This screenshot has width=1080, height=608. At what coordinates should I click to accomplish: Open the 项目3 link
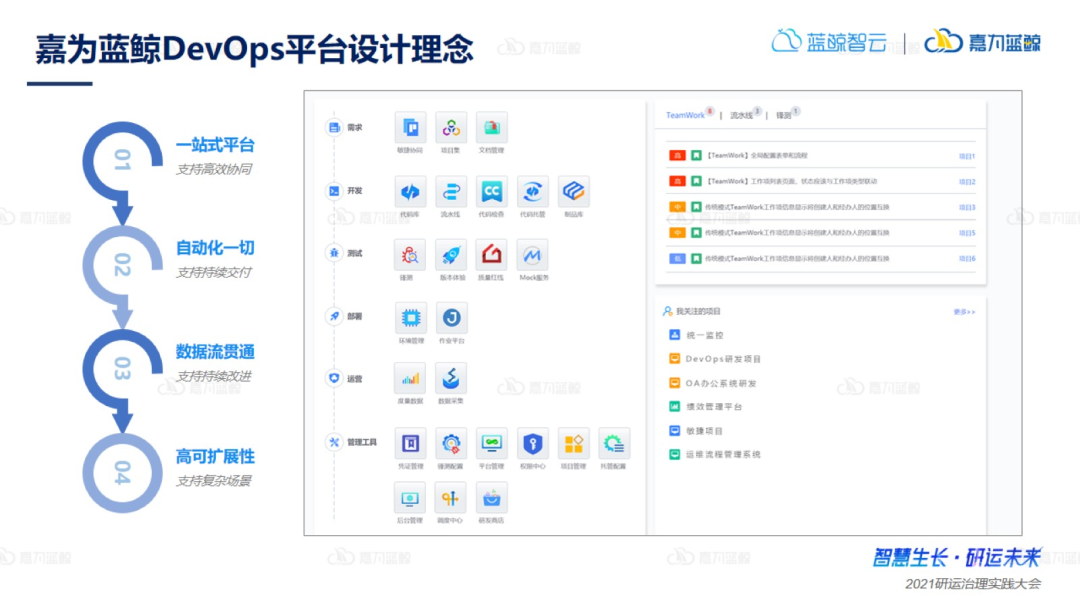(x=966, y=207)
